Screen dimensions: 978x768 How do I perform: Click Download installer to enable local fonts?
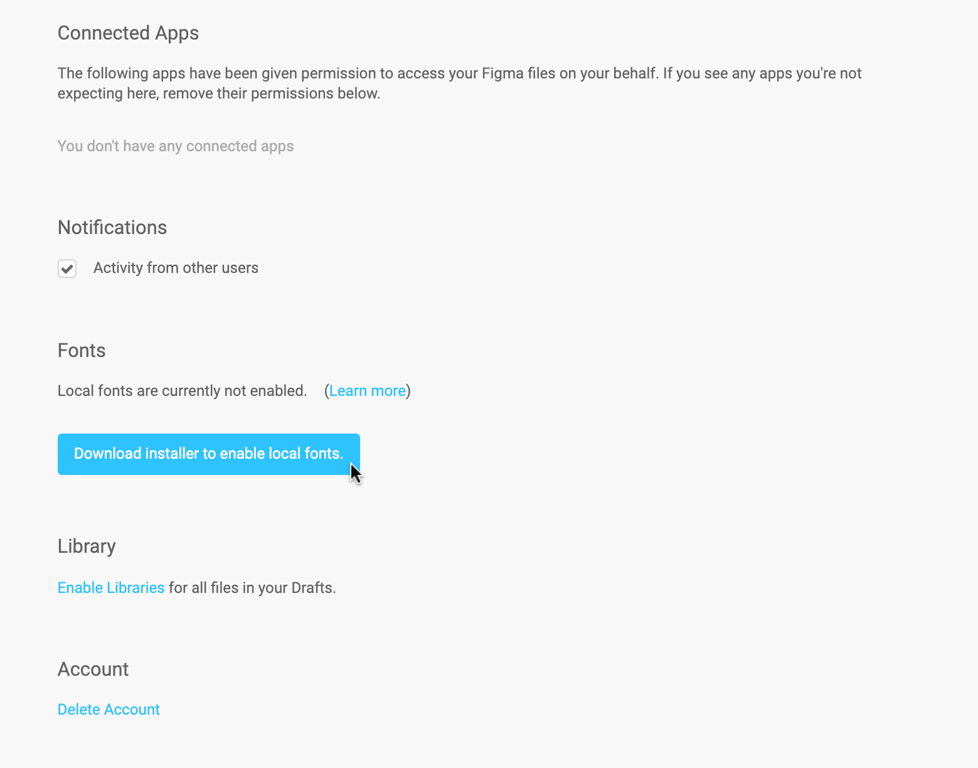point(208,454)
